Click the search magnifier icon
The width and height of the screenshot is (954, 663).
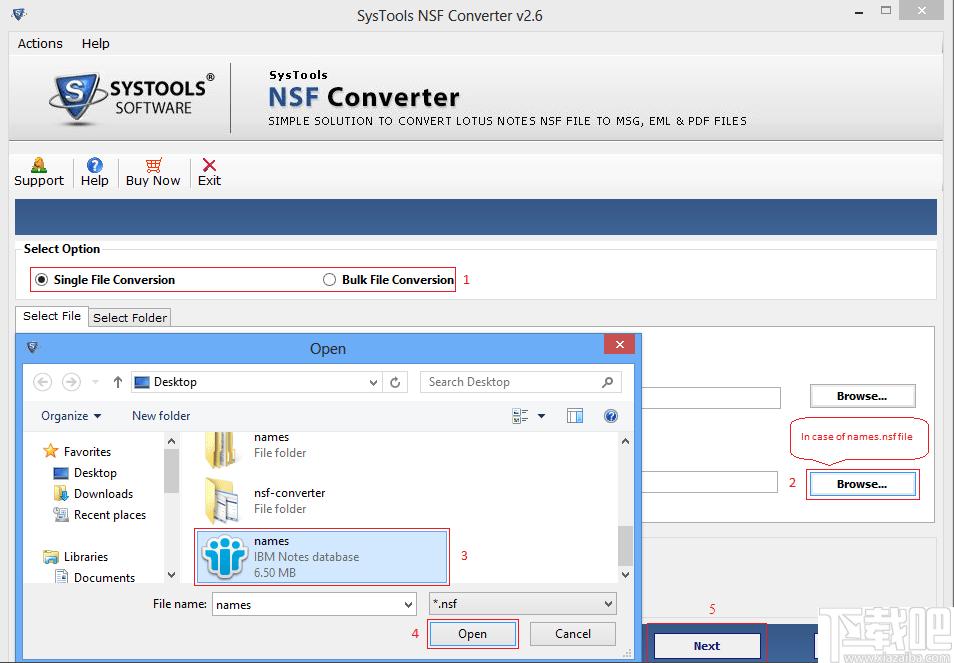[607, 382]
